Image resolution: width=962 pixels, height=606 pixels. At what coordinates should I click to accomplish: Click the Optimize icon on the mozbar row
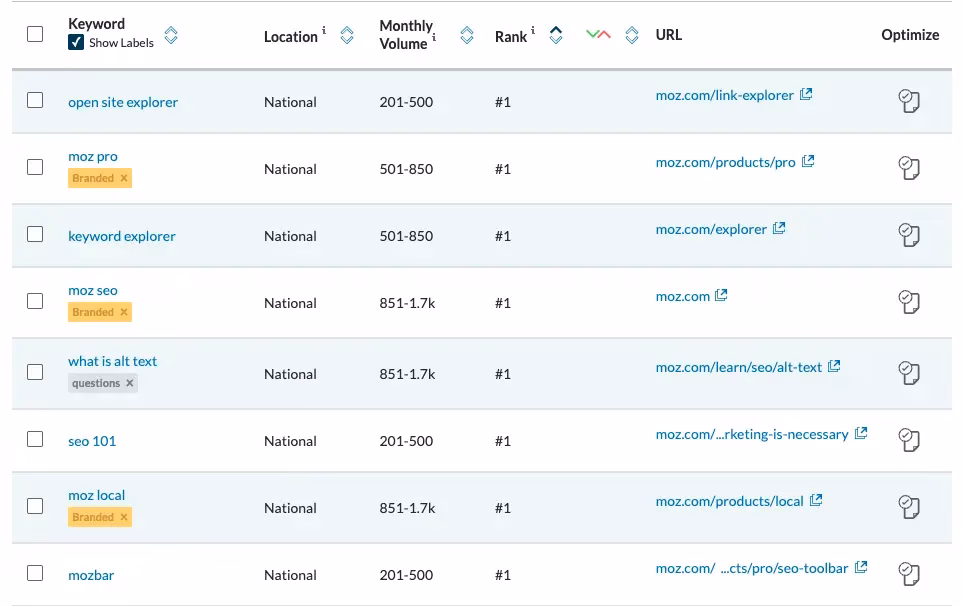tap(909, 574)
